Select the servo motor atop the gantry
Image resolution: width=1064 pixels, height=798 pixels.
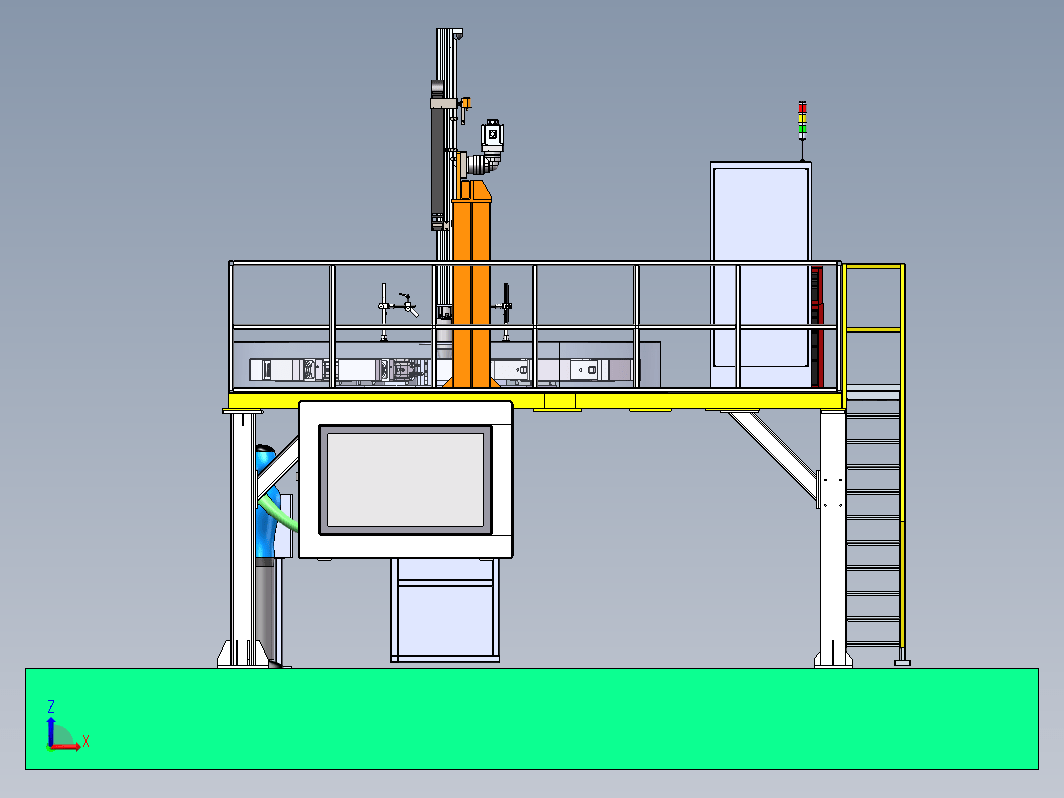[x=493, y=136]
